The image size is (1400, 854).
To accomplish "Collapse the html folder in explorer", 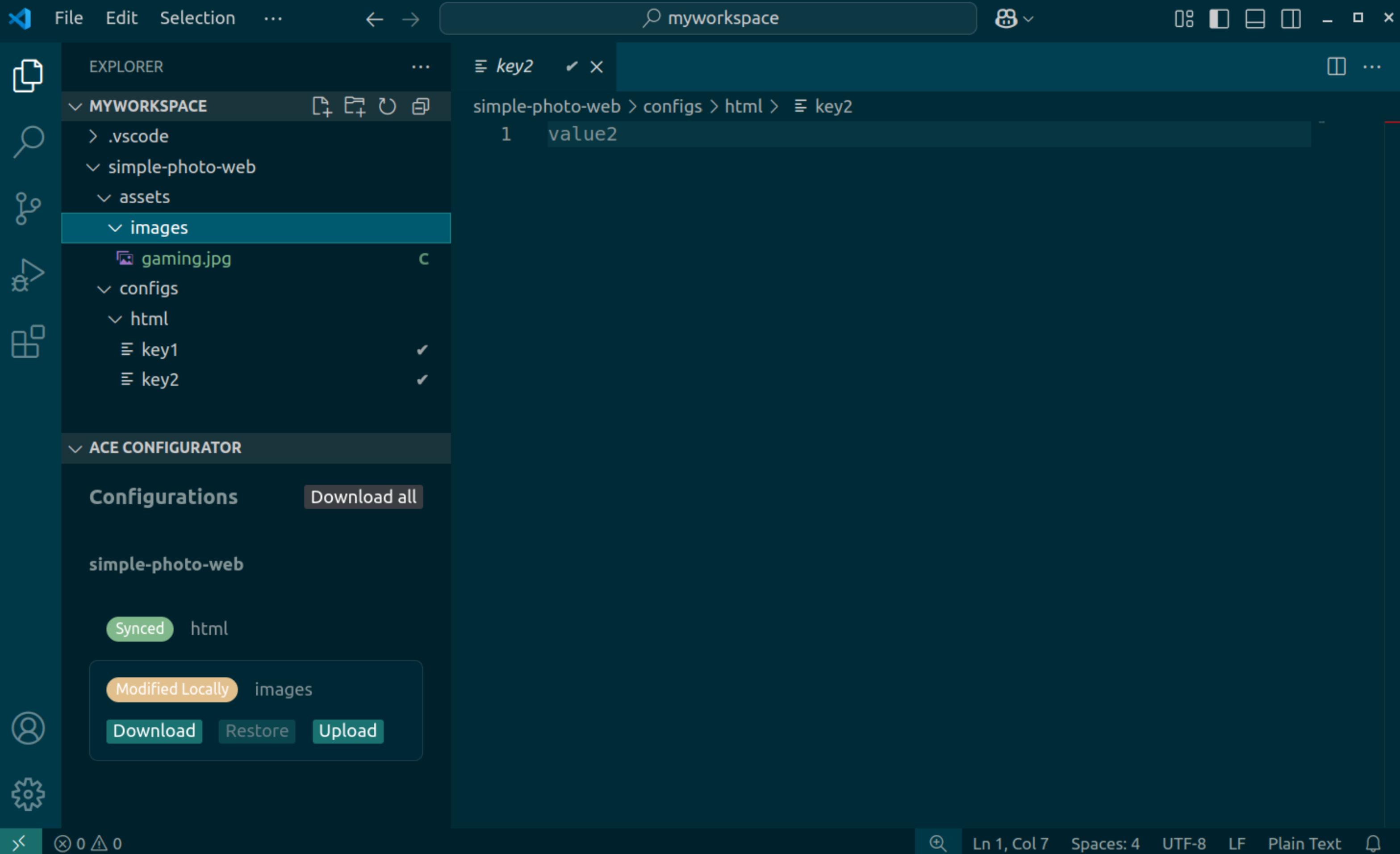I will [x=256, y=319].
